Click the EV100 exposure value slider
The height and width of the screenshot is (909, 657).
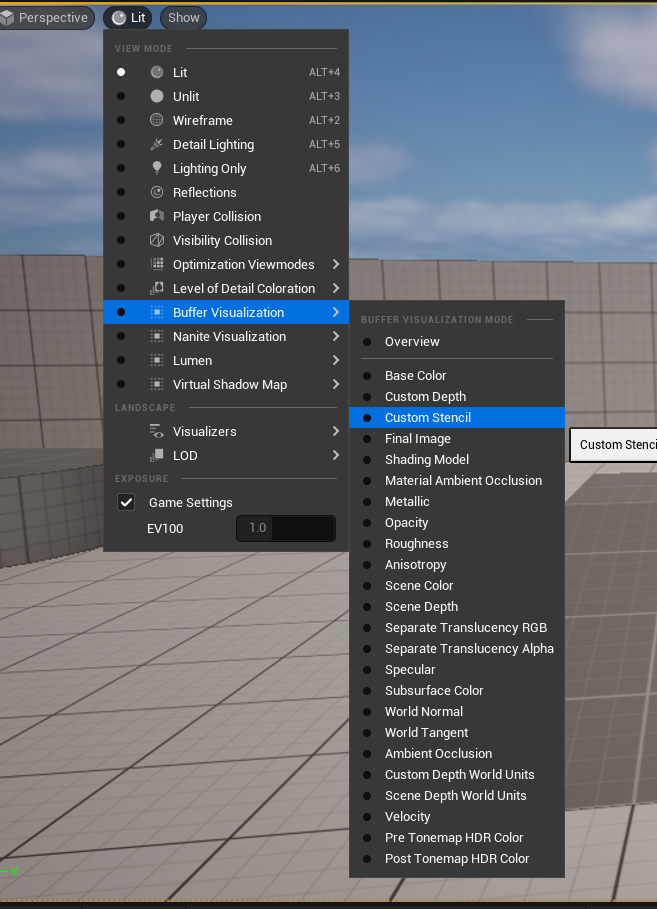coord(286,528)
